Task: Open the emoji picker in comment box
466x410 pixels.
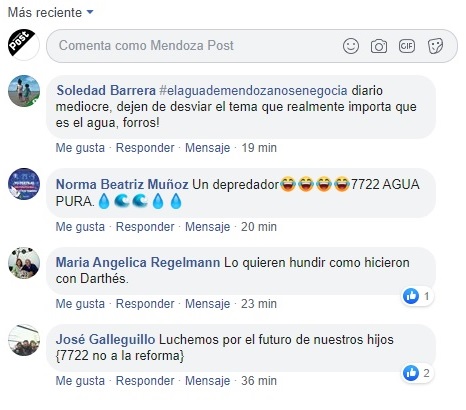Action: coord(351,46)
